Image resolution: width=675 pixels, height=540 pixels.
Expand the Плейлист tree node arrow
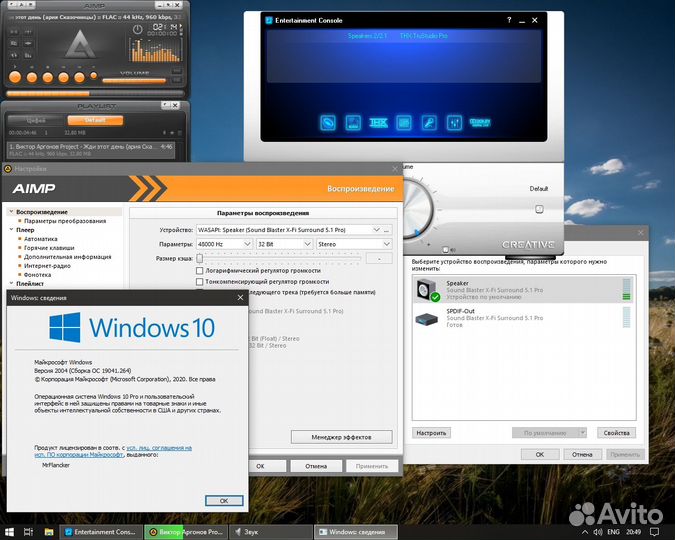(x=12, y=283)
